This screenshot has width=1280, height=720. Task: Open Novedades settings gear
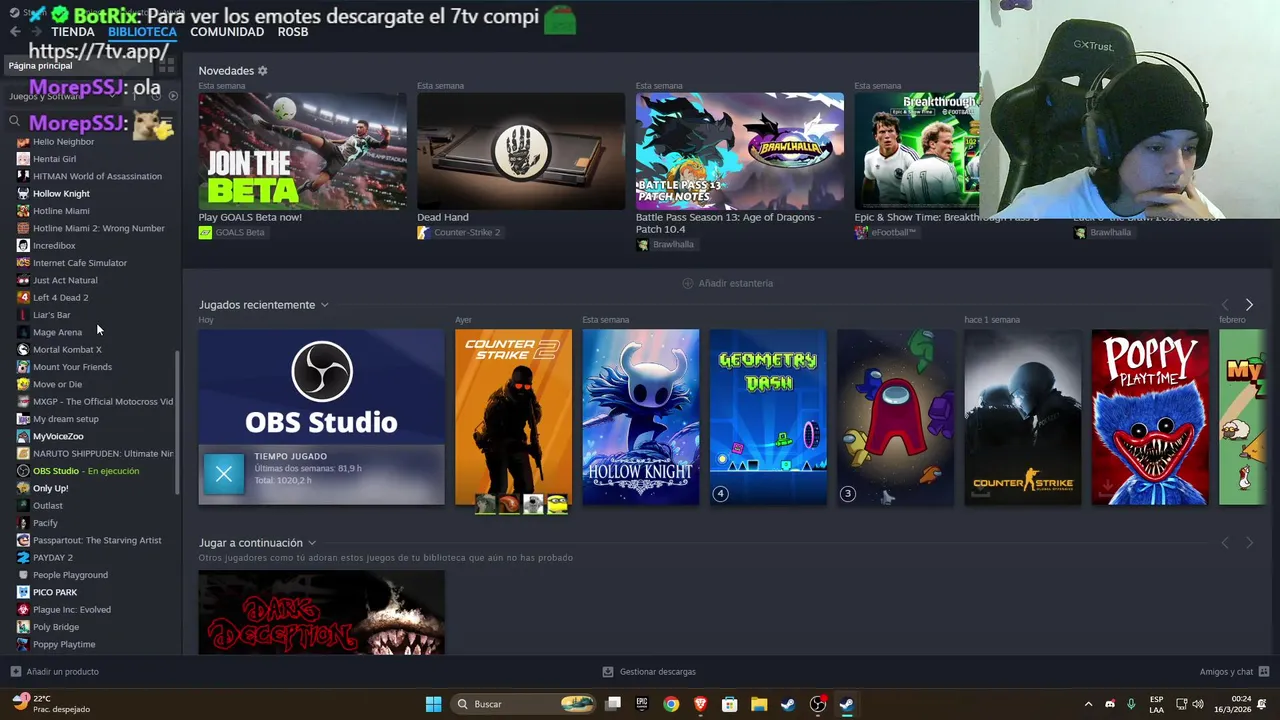pos(263,71)
